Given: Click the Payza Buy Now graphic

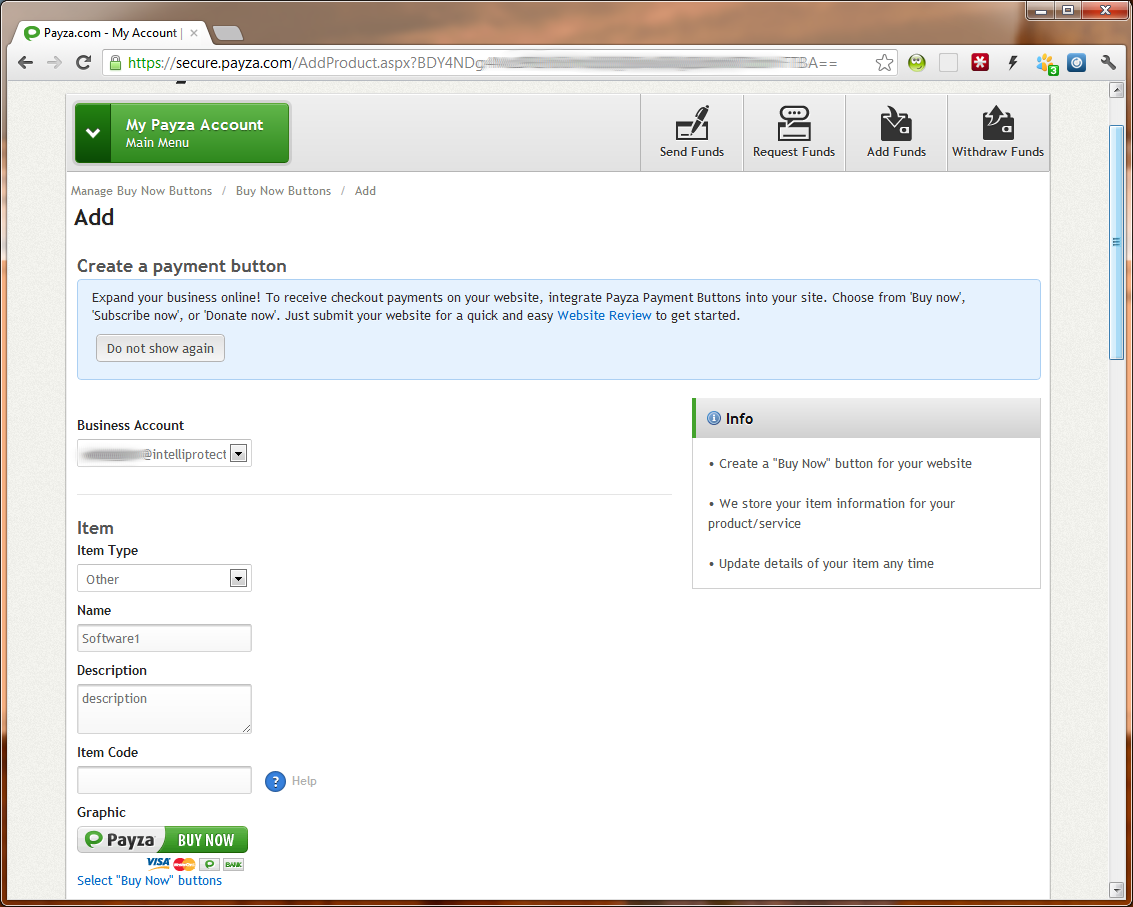Looking at the screenshot, I should click(x=163, y=840).
